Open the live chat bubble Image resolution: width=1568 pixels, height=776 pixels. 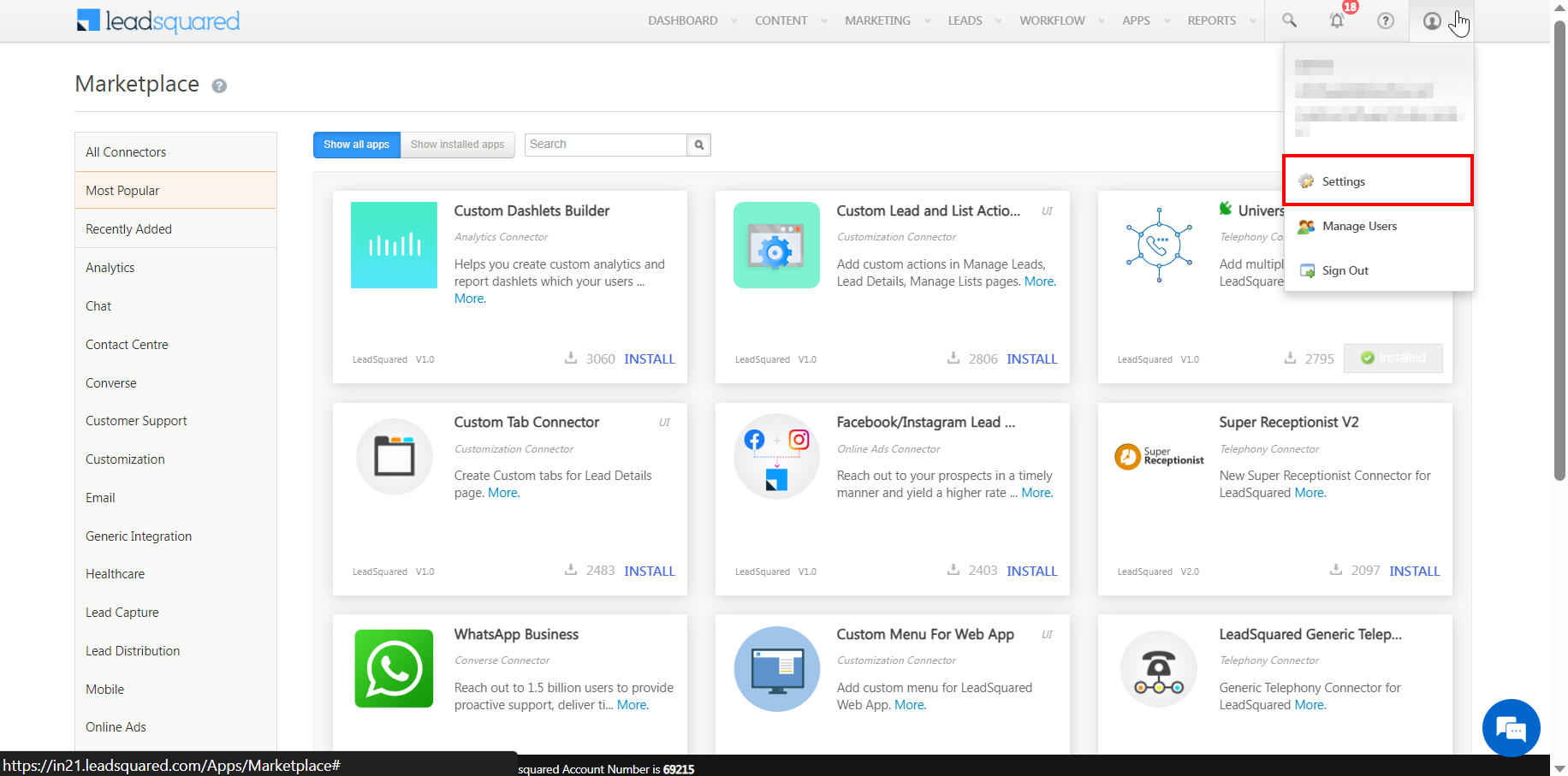pyautogui.click(x=1512, y=728)
